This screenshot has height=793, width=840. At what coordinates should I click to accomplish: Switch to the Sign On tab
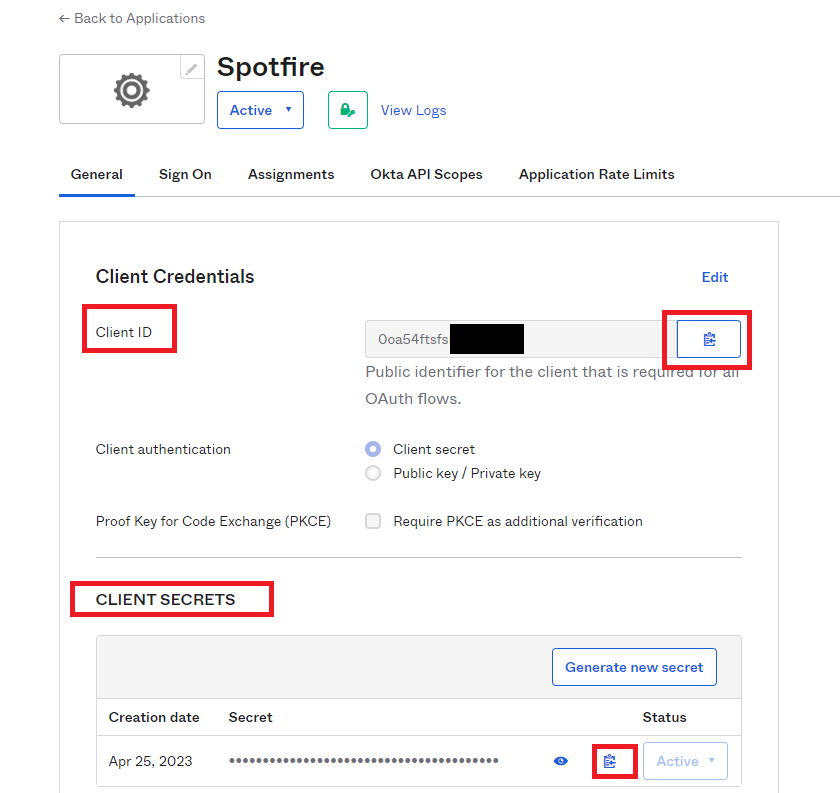point(185,174)
